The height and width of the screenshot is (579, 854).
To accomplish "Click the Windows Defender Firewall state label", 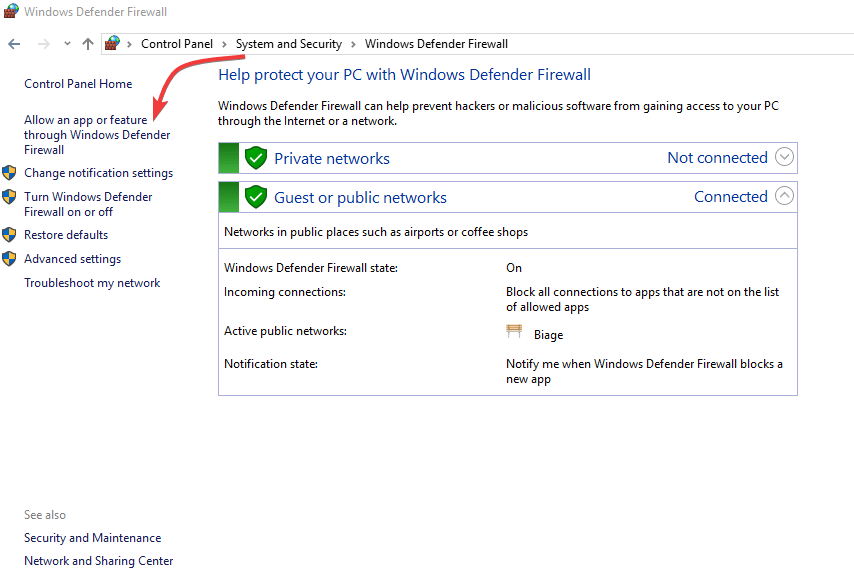I will (311, 268).
